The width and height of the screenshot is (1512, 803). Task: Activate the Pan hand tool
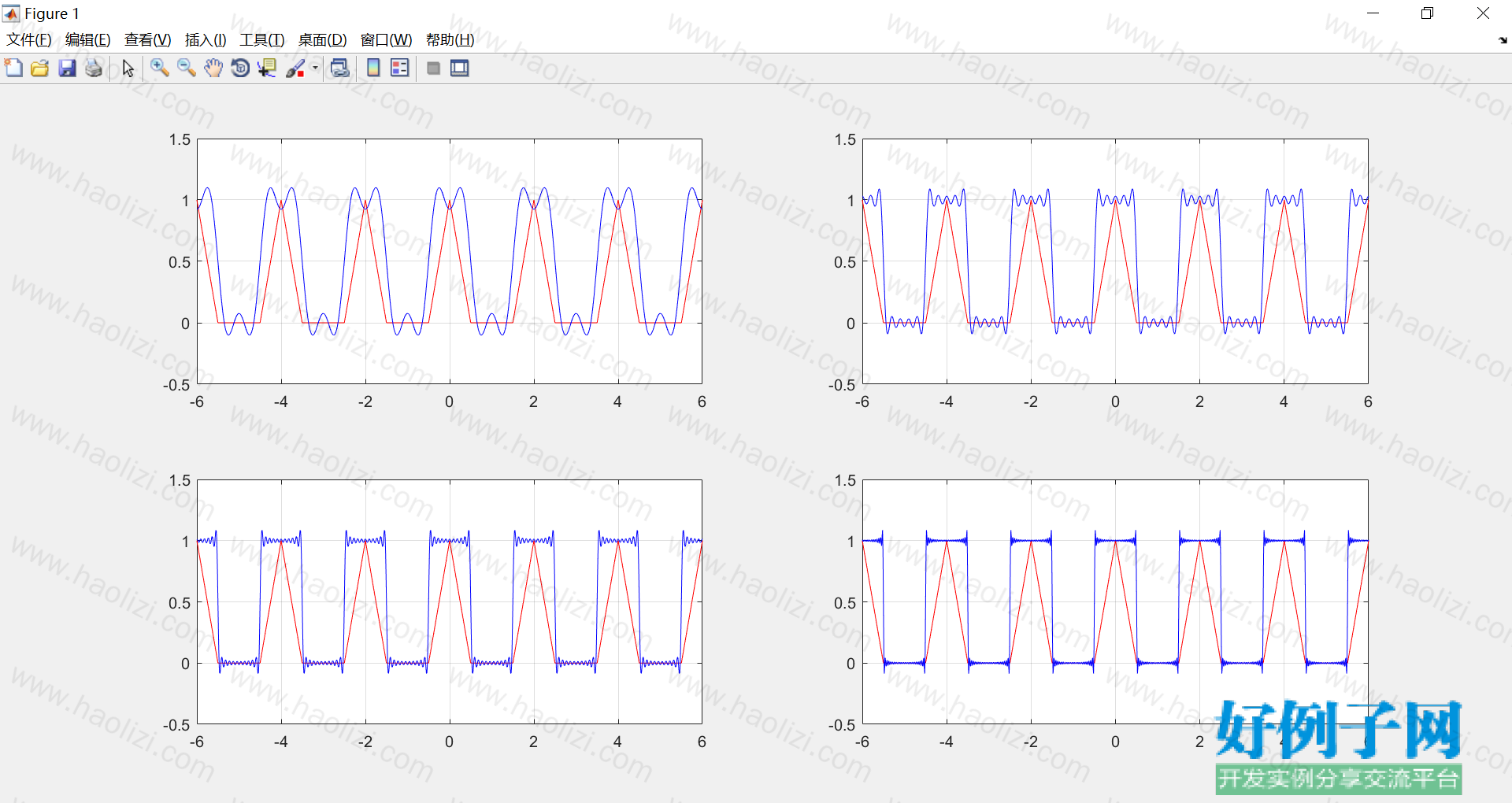point(213,68)
